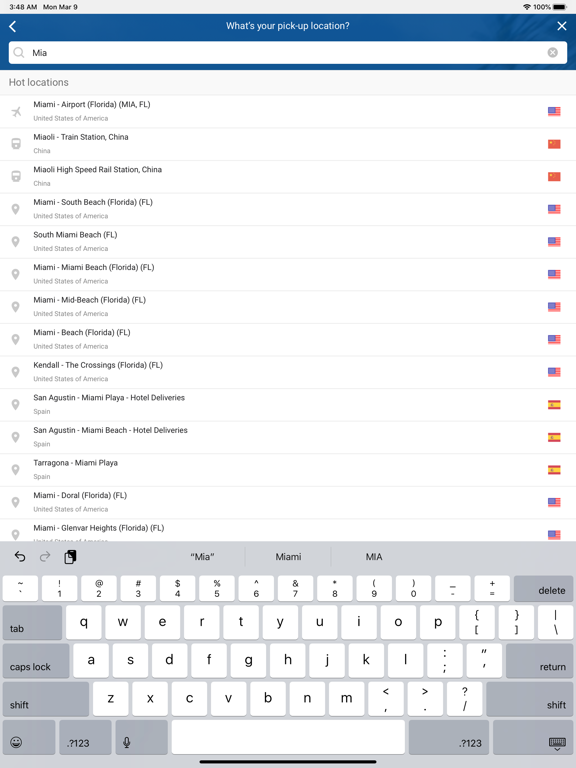Tap pin icon beside Kendall - The Crossings
The width and height of the screenshot is (576, 768).
coord(16,372)
